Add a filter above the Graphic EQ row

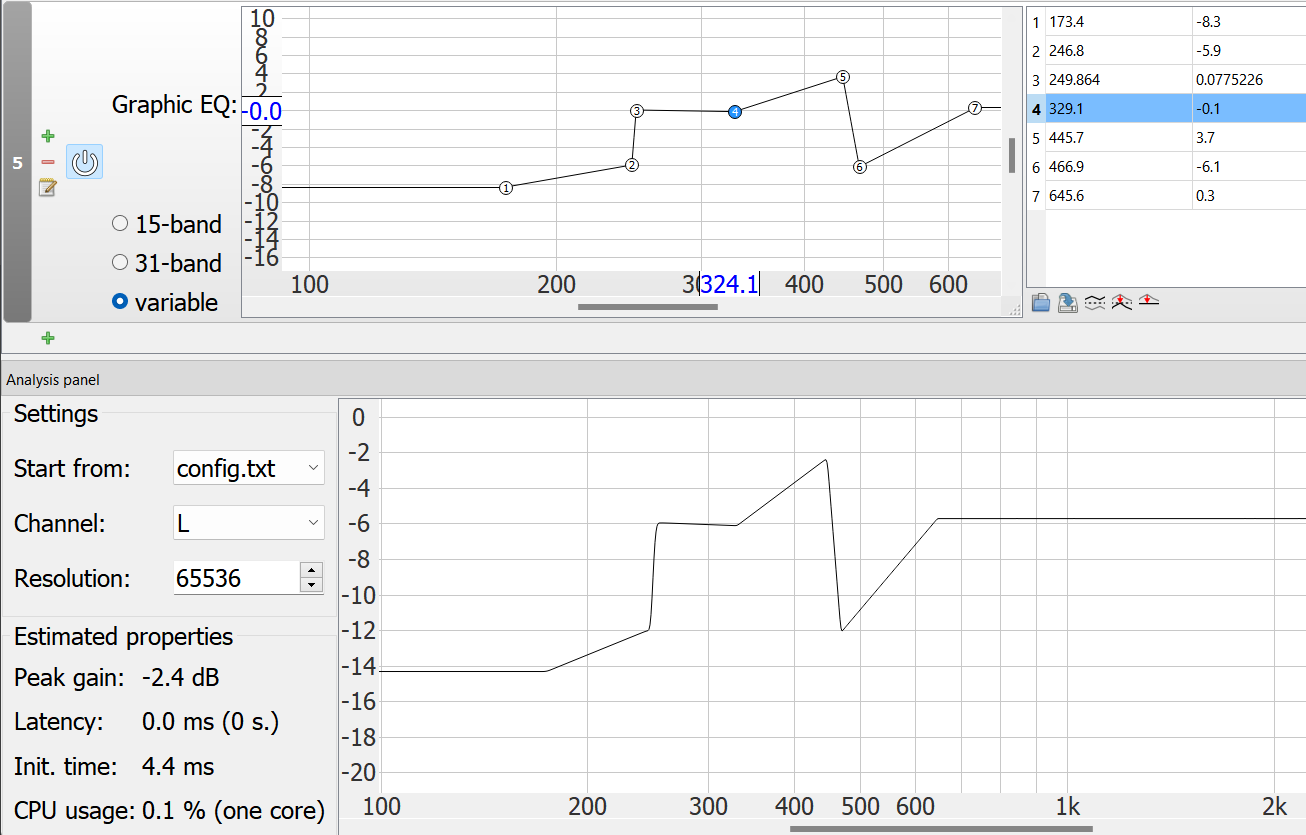(47, 136)
